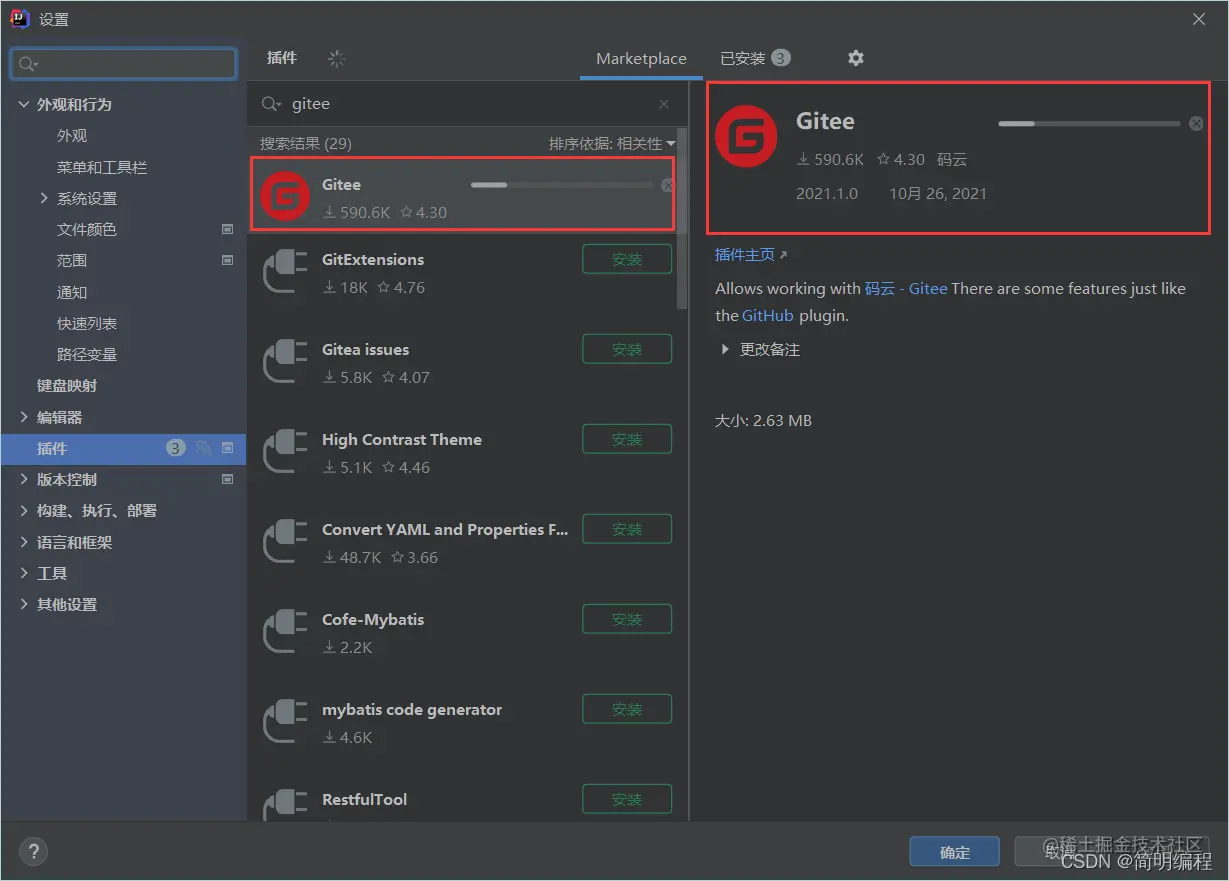Select 通知 in the settings tree
This screenshot has width=1229, height=881.
(x=72, y=292)
